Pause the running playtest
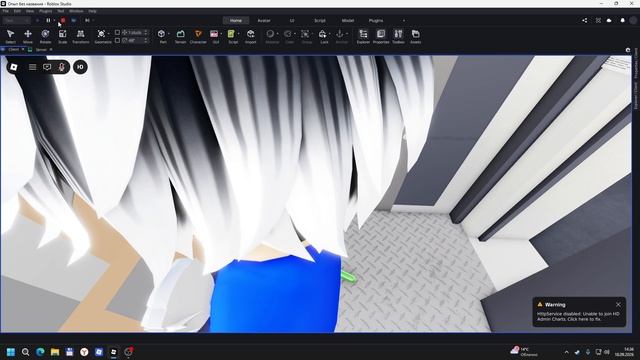 [48, 20]
